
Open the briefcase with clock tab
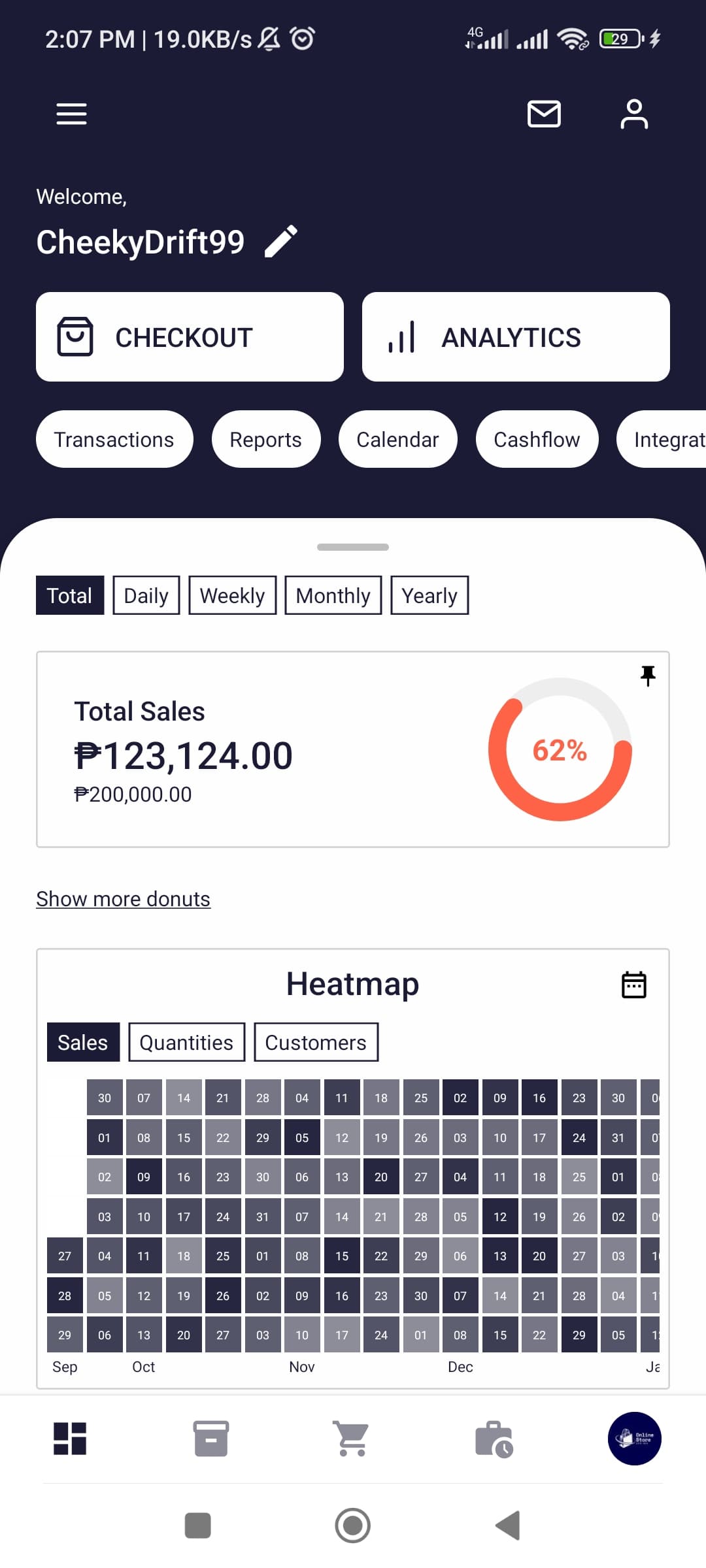(x=494, y=1439)
